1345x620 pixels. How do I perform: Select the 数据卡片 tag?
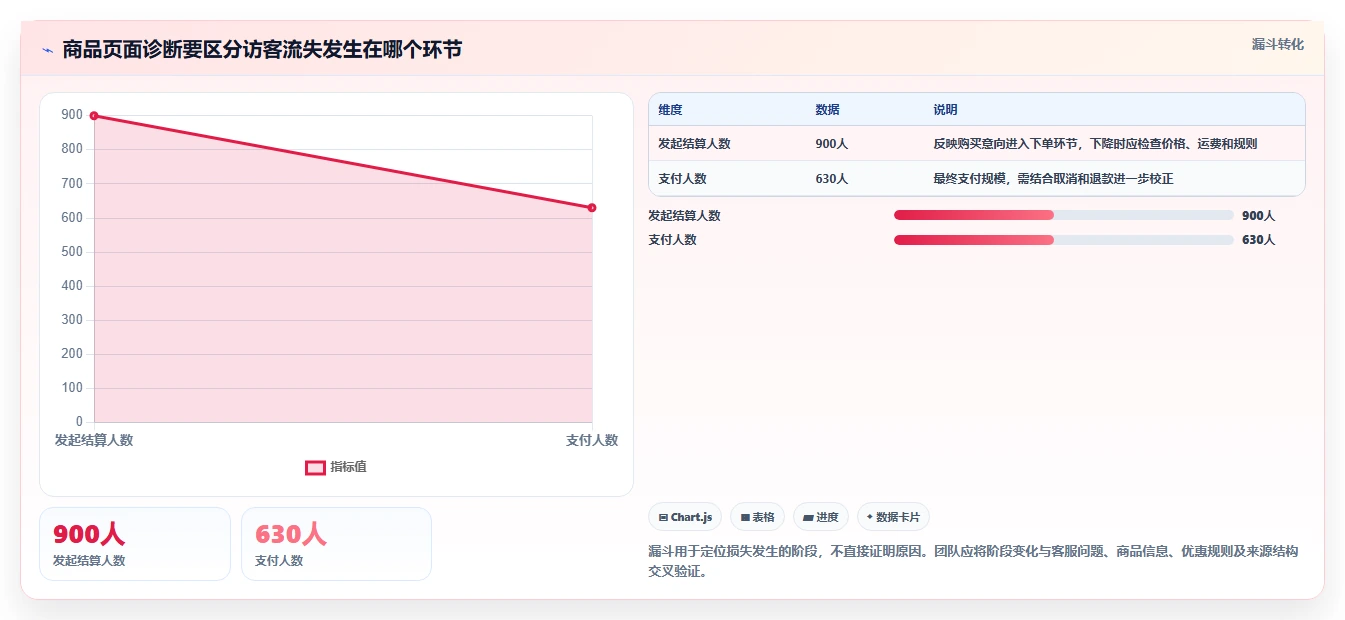pyautogui.click(x=893, y=517)
